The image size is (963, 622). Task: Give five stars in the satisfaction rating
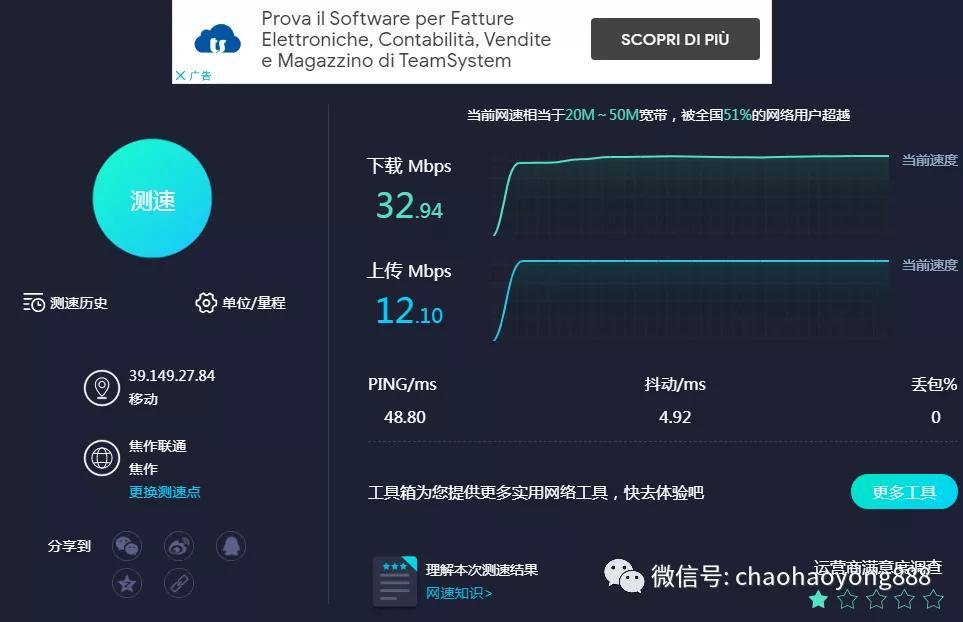tap(932, 599)
